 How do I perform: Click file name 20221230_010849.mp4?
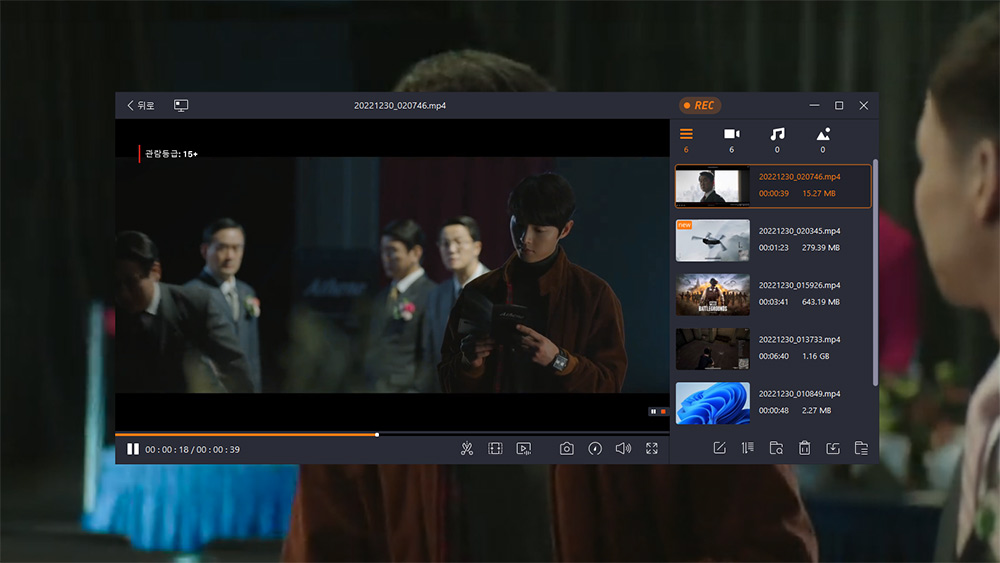click(799, 393)
